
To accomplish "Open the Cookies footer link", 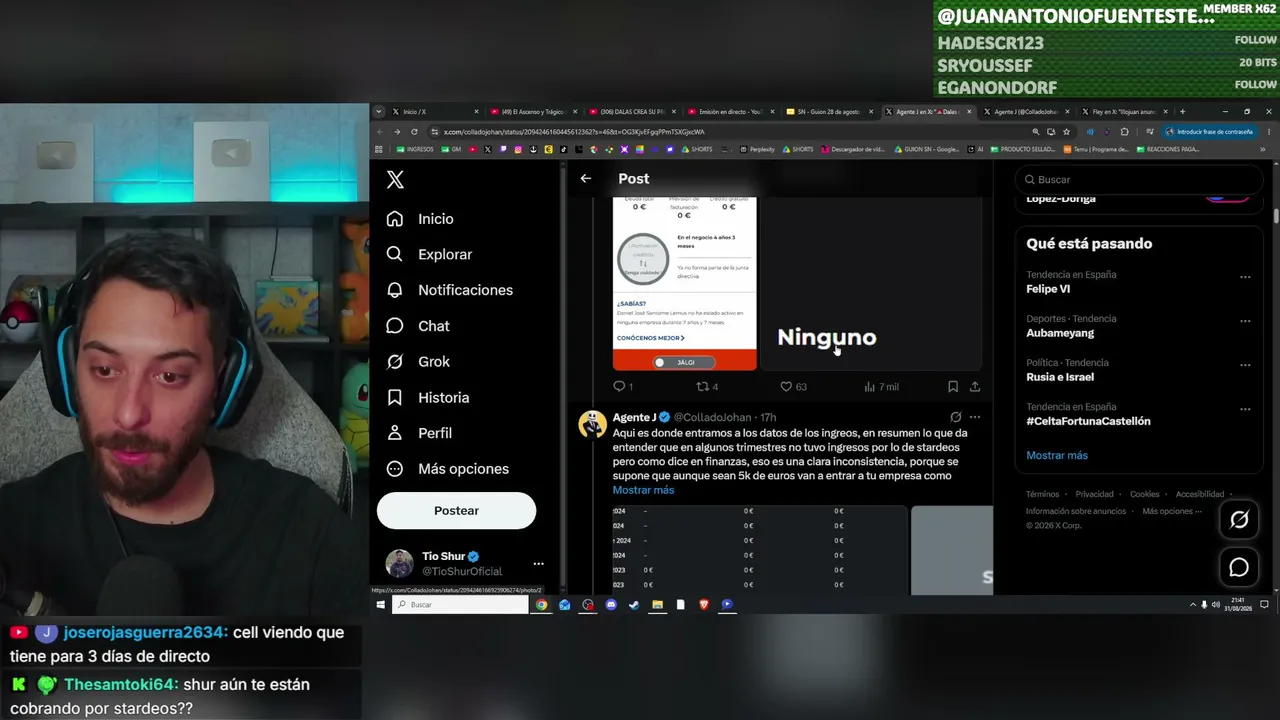I will tap(1144, 494).
